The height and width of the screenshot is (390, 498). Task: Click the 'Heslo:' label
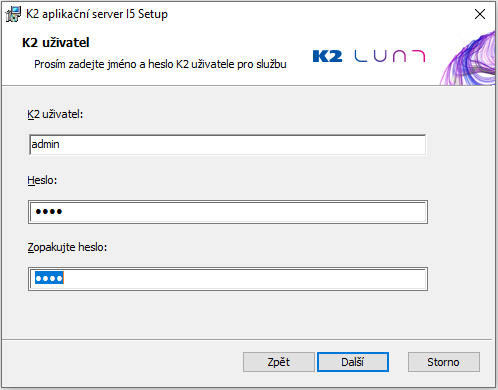click(x=42, y=180)
